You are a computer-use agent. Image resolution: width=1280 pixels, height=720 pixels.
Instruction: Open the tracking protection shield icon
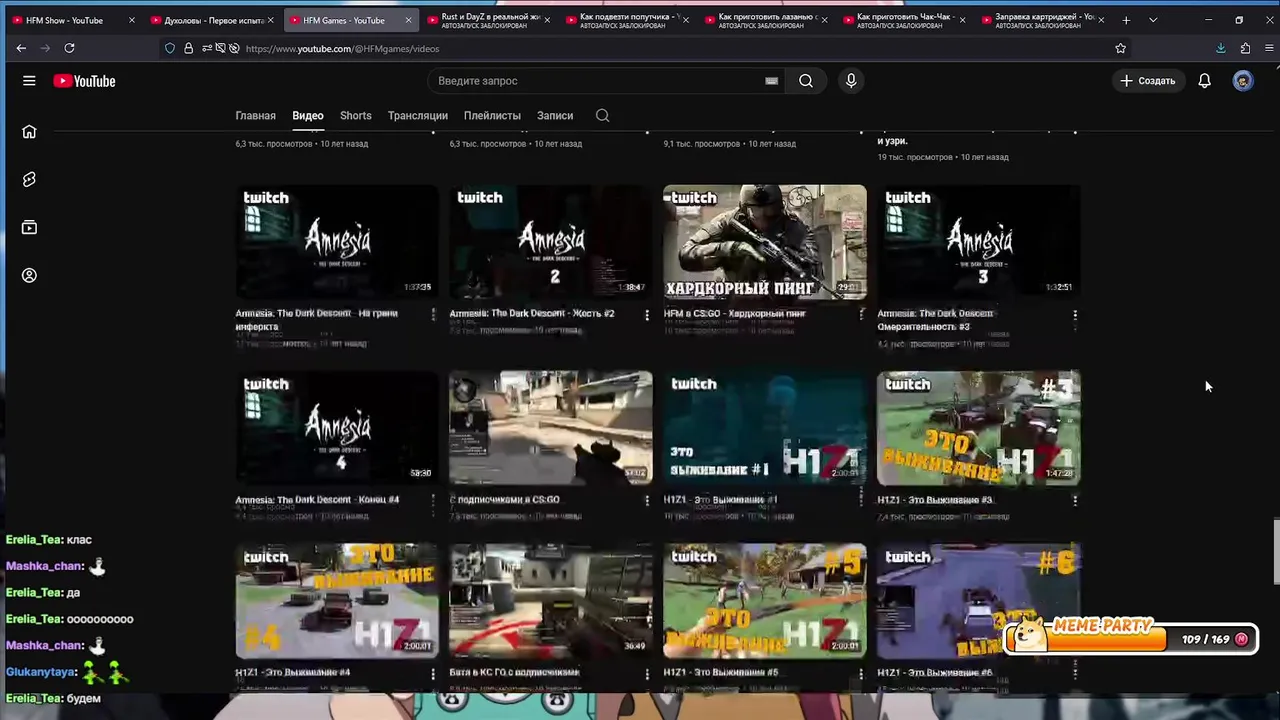[170, 48]
